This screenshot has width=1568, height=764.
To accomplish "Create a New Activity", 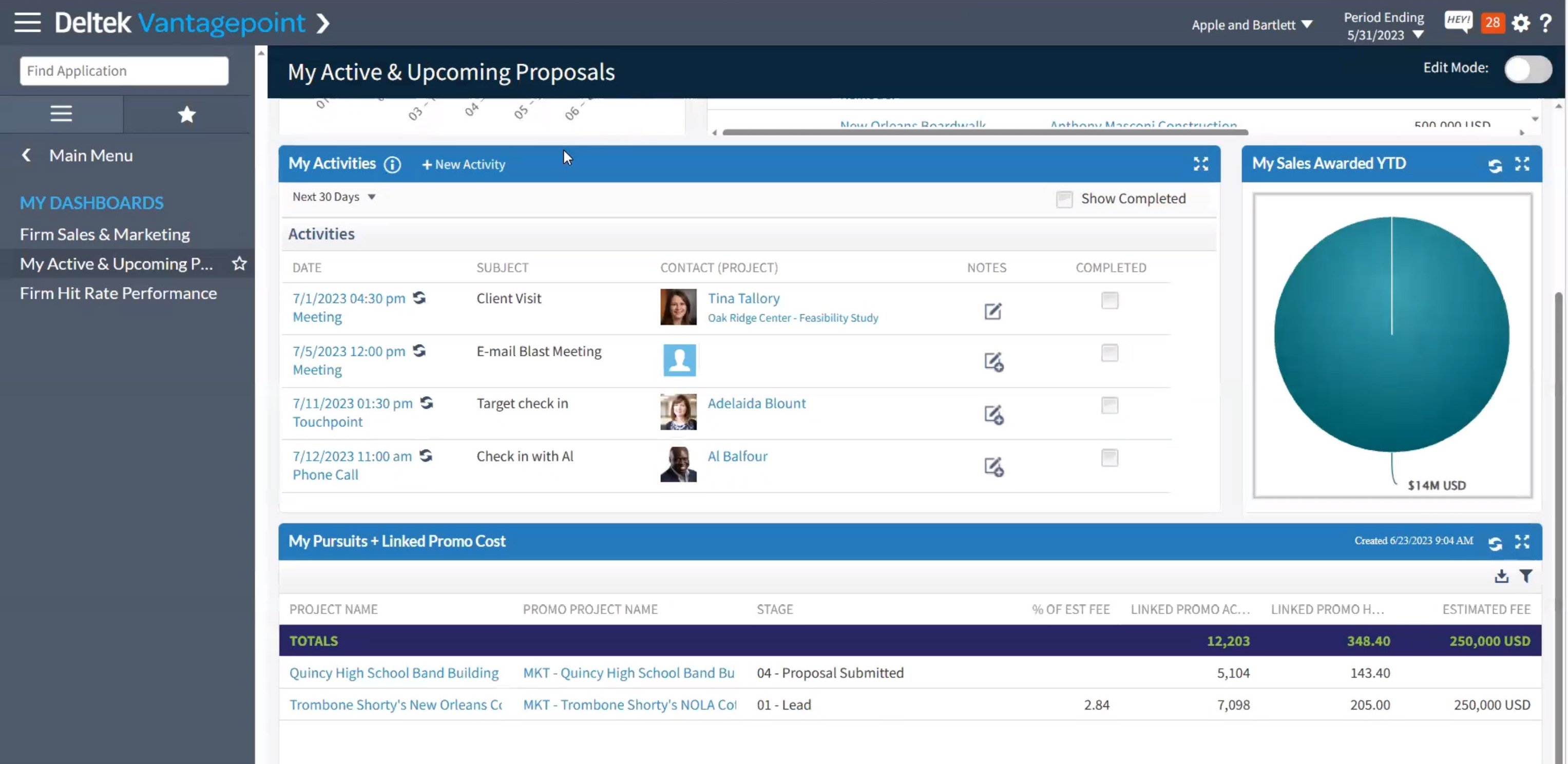I will (463, 164).
